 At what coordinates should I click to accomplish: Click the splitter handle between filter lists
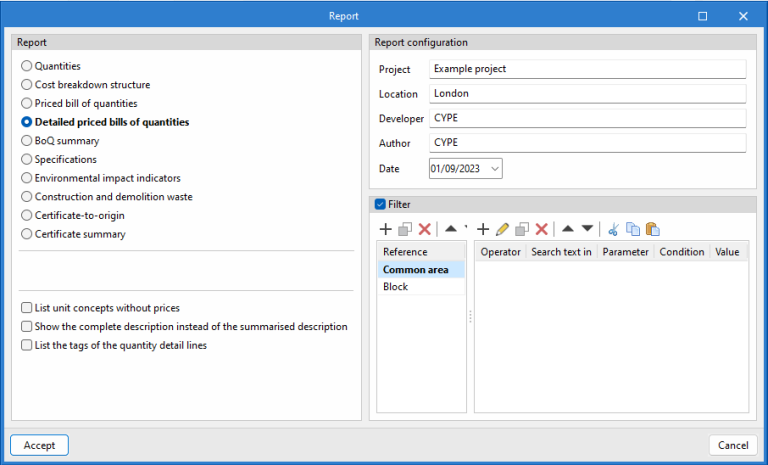coord(470,316)
